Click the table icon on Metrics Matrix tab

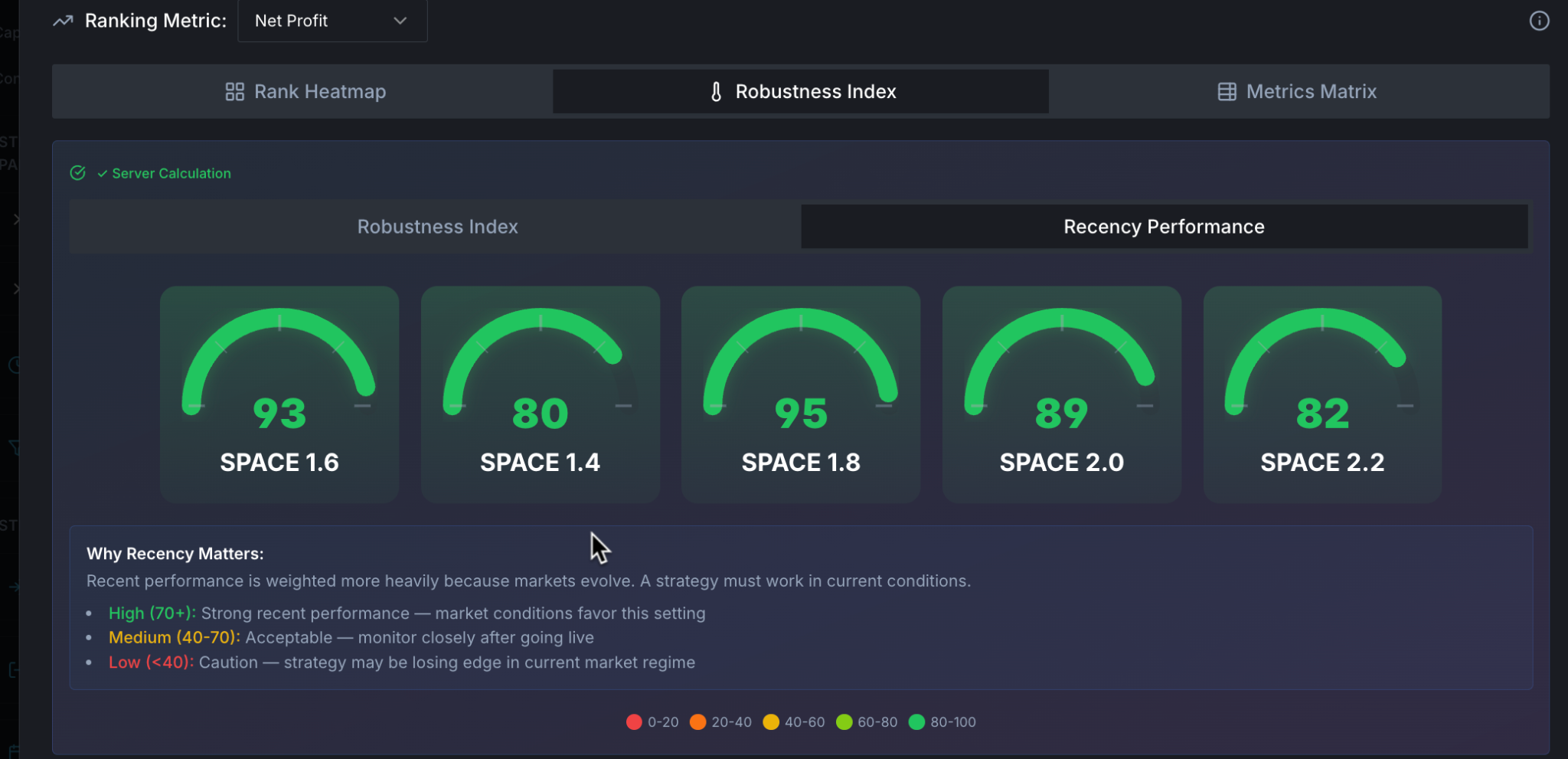pyautogui.click(x=1227, y=92)
